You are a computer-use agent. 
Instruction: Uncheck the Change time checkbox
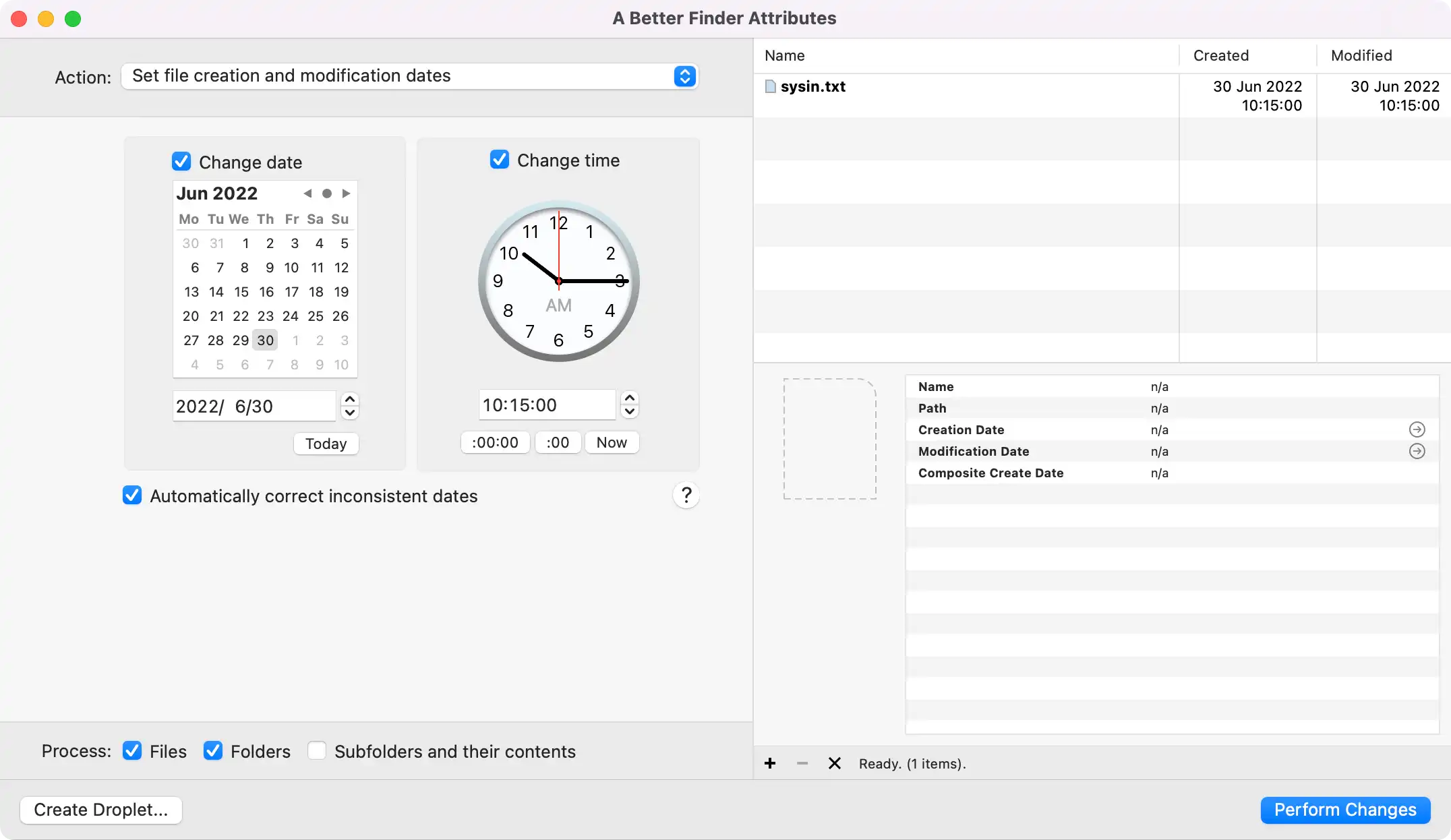point(500,160)
